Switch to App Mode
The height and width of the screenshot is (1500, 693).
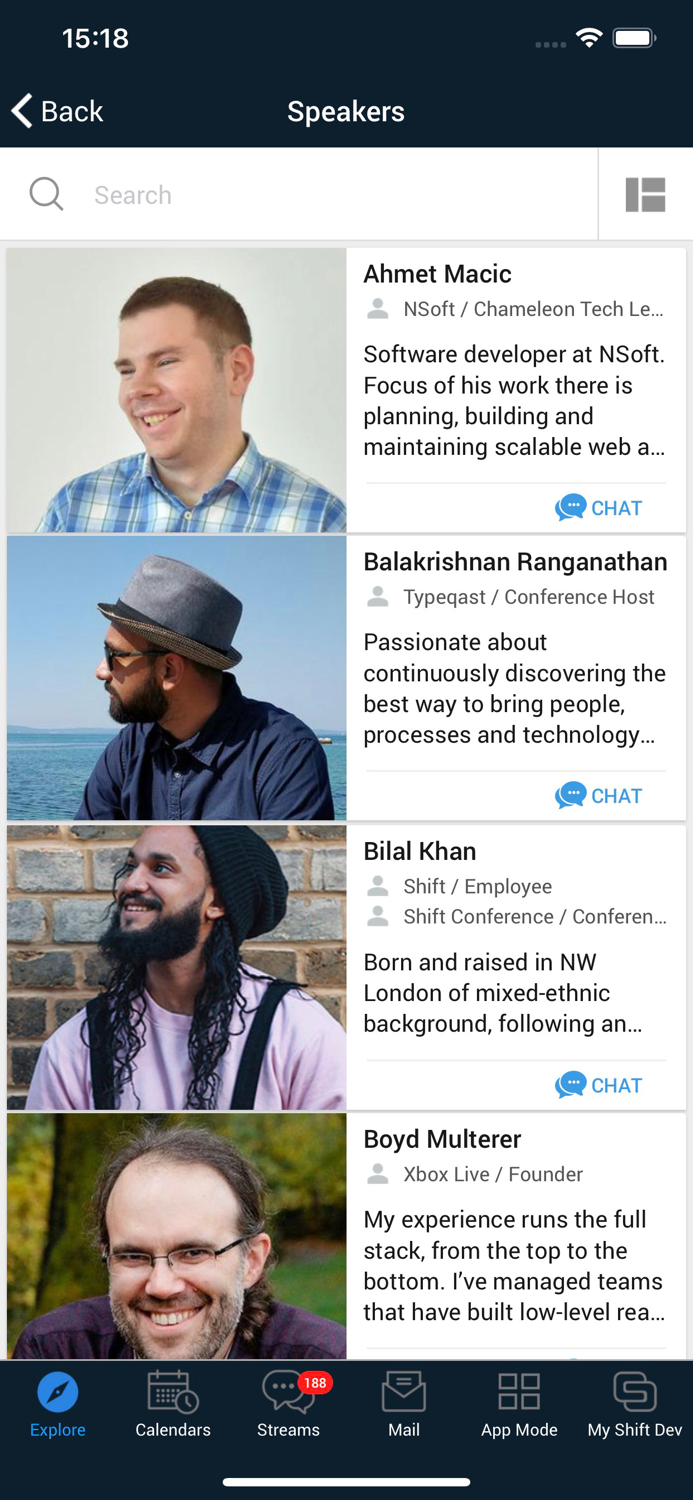coord(519,1404)
